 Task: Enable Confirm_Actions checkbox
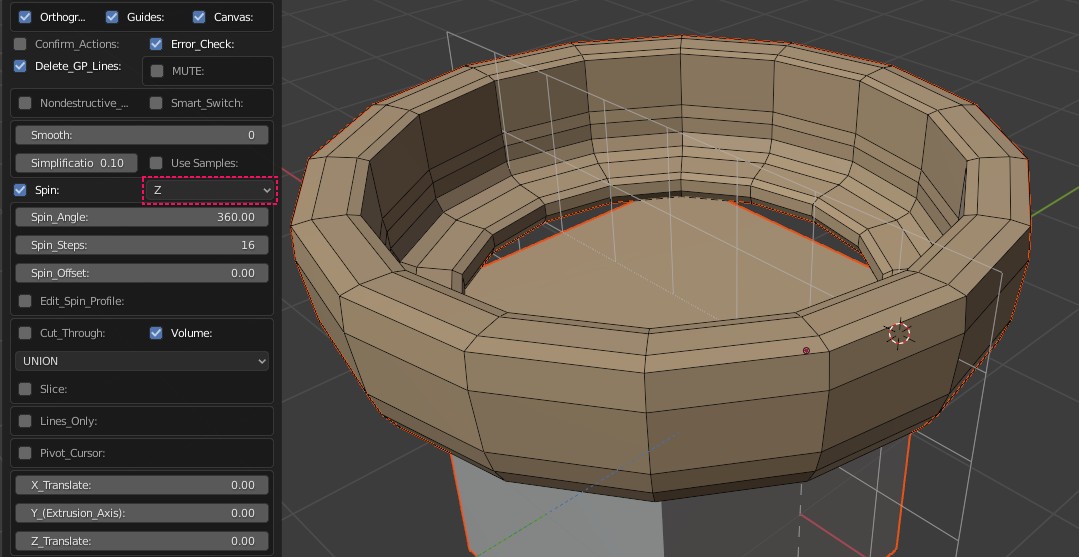(21, 44)
